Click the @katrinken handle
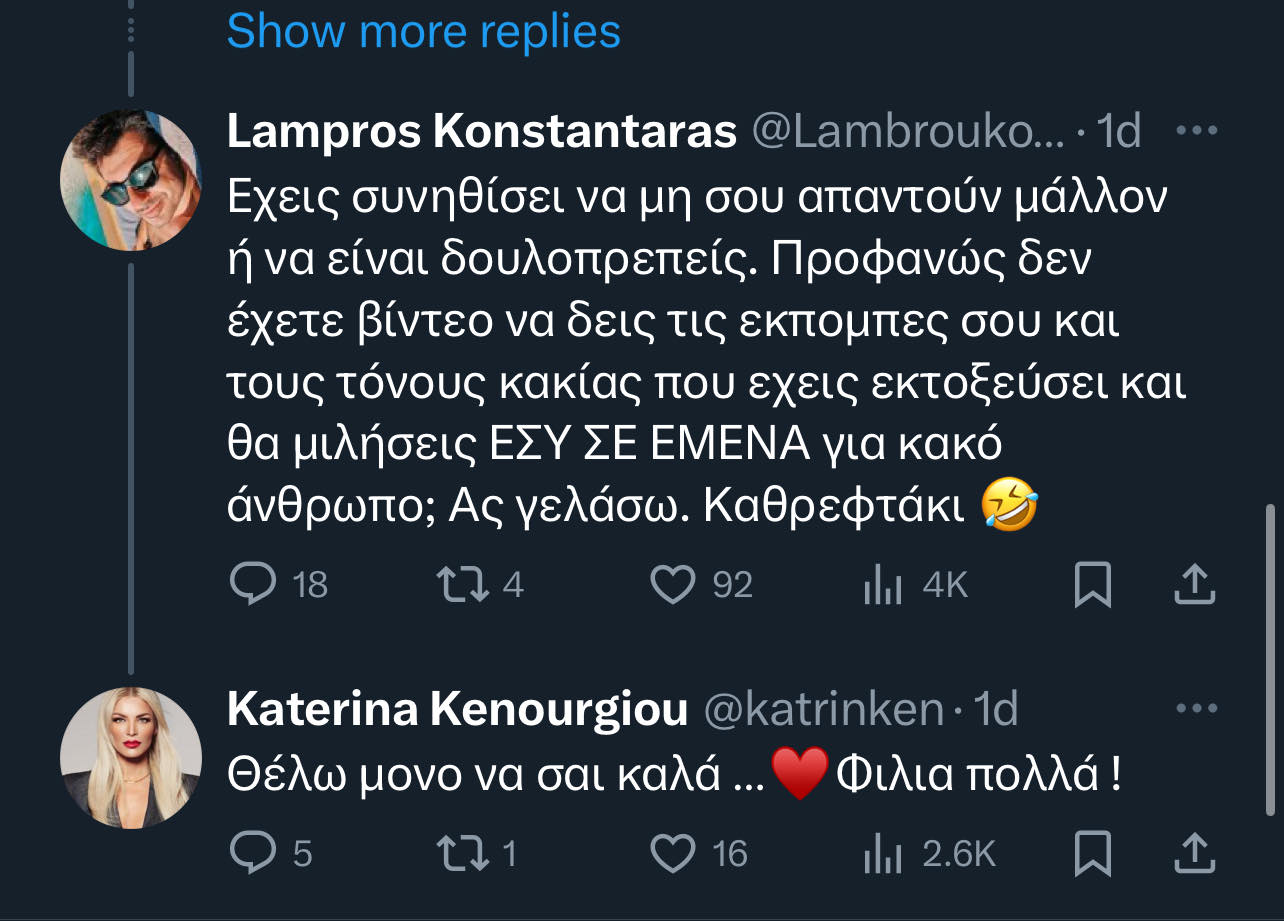1284x921 pixels. click(x=824, y=709)
